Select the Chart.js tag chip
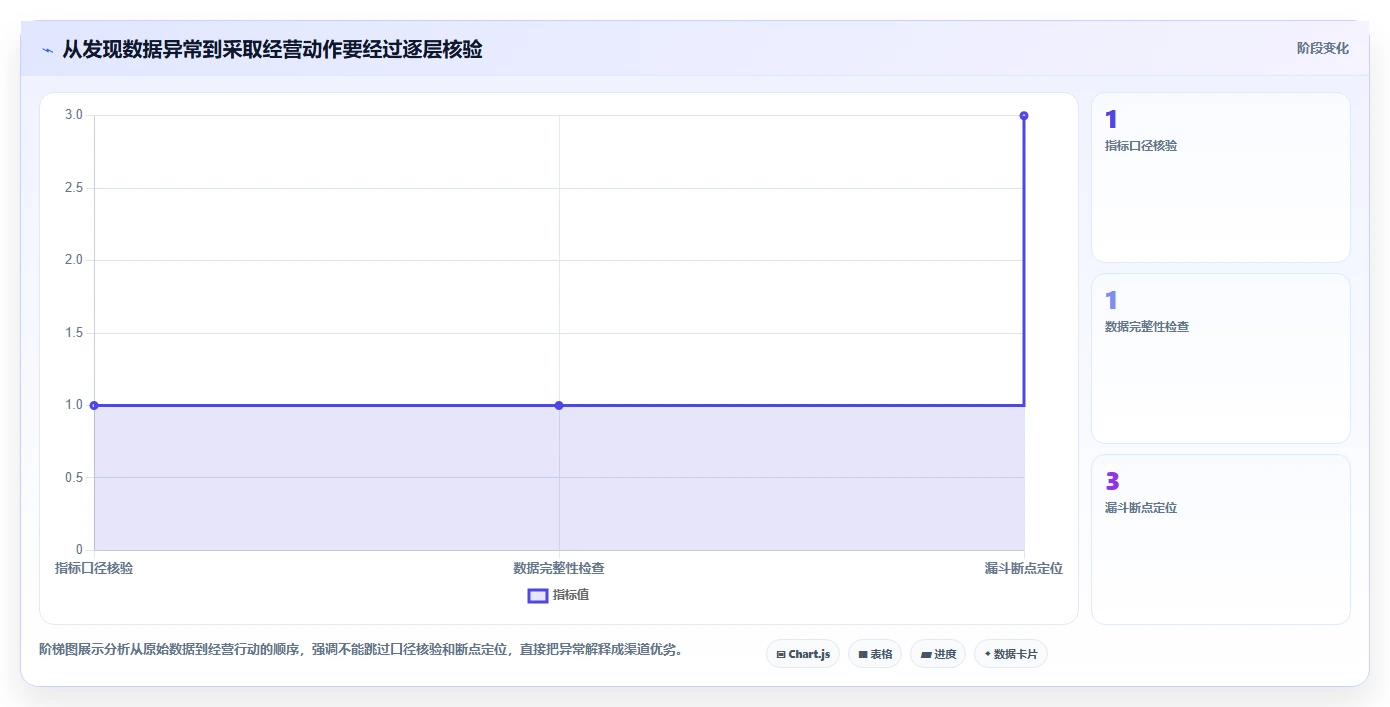This screenshot has height=707, width=1390. point(803,654)
